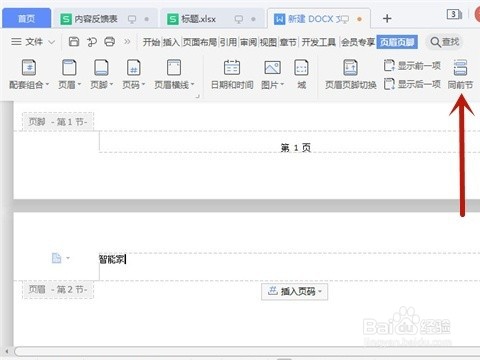
Task: Click 显示前一项 show previous
Action: tap(412, 66)
